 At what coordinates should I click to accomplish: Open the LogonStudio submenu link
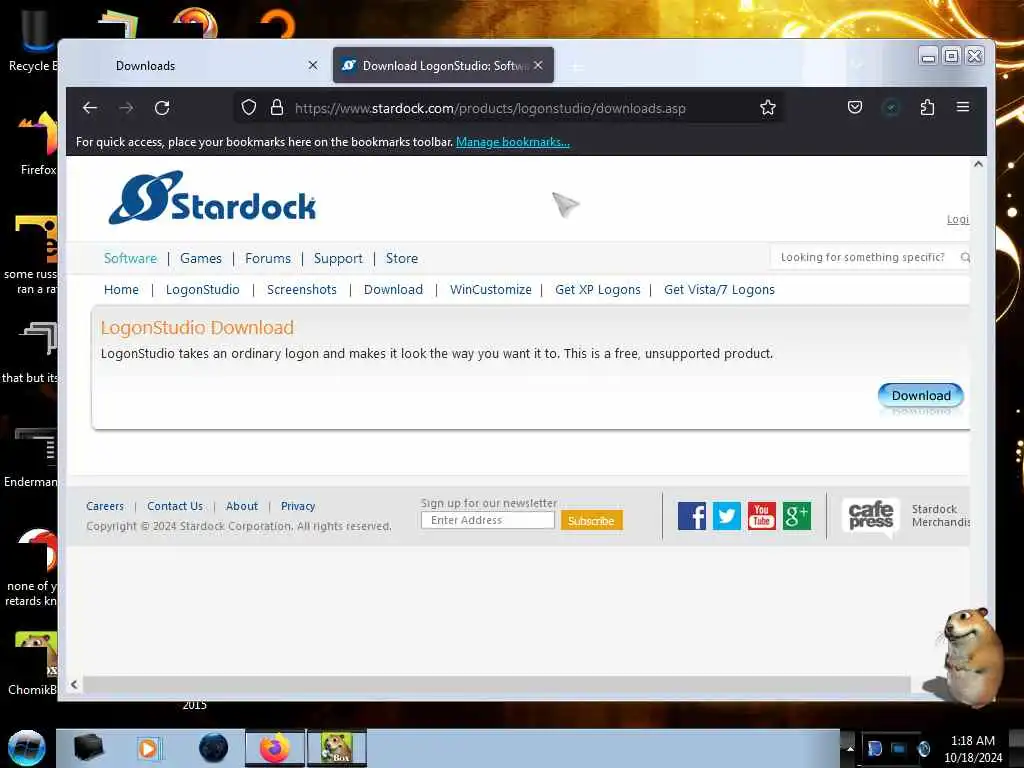[x=202, y=289]
